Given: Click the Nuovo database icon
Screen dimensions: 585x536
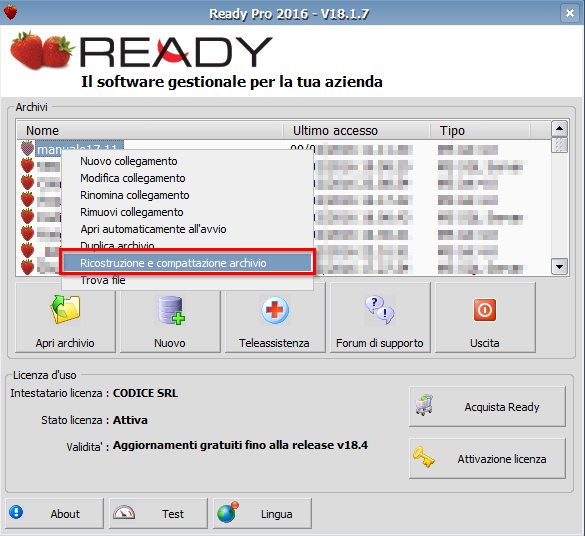Looking at the screenshot, I should [171, 310].
